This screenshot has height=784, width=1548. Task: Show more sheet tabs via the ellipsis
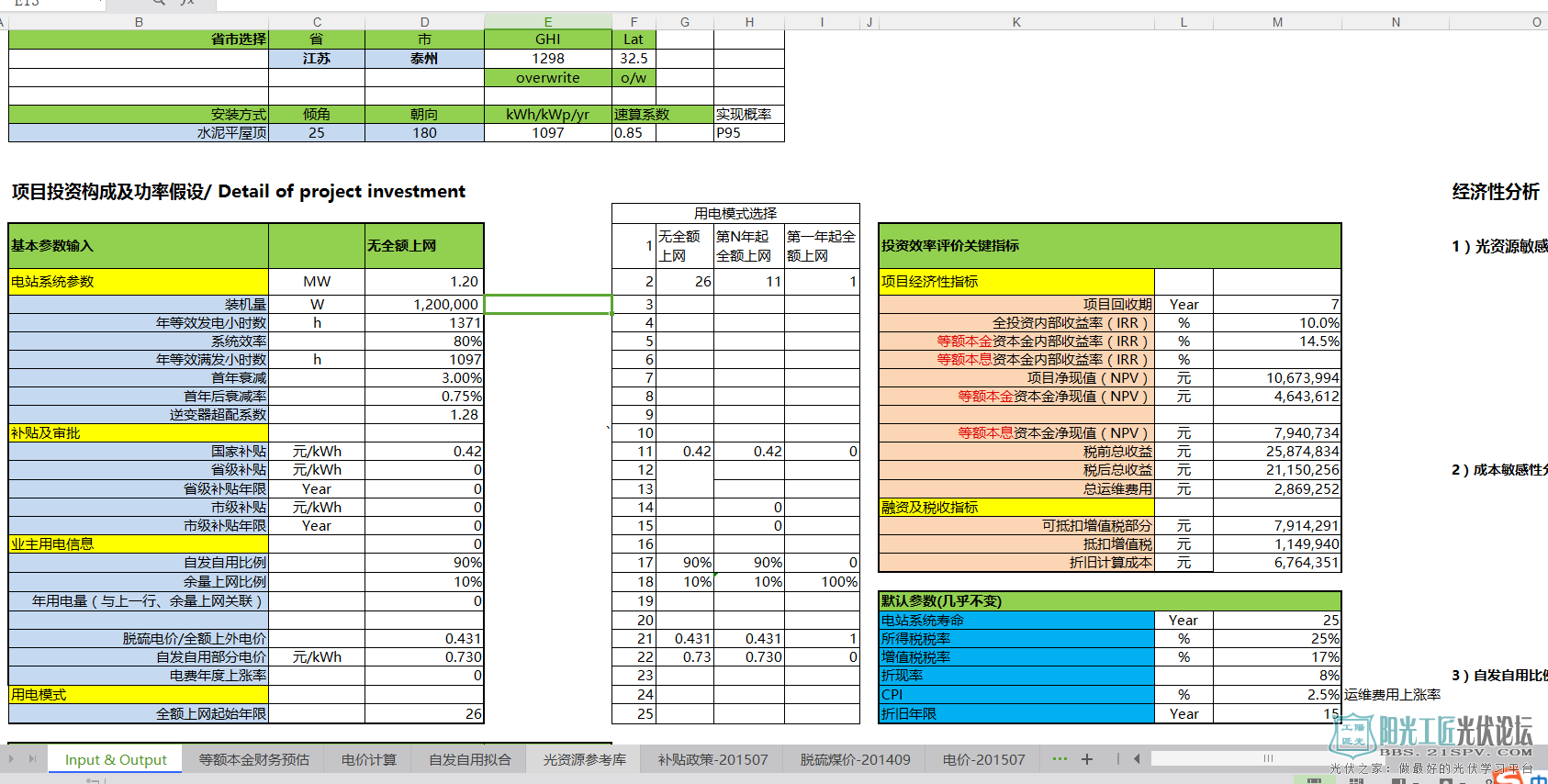pos(1060,759)
